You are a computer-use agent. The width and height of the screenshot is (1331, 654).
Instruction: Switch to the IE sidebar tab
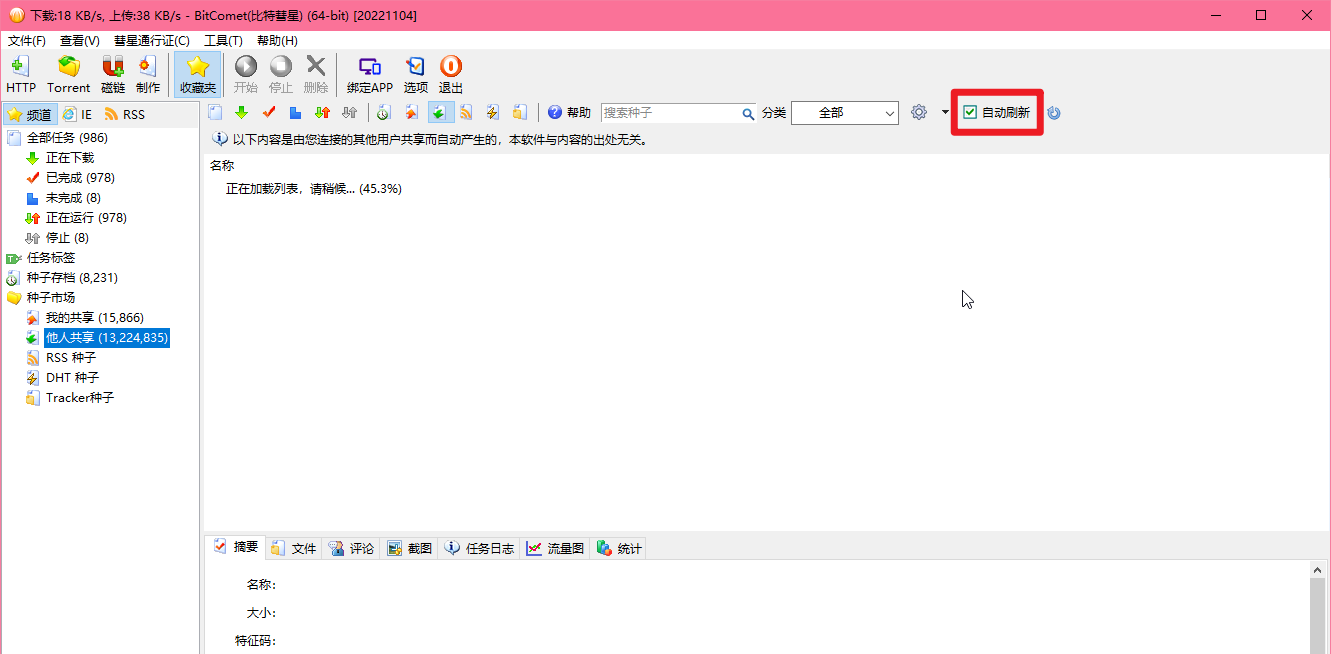pos(77,115)
